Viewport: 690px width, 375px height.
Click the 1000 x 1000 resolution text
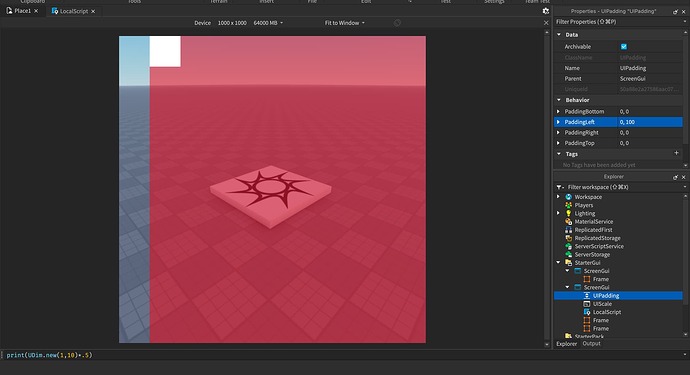[x=232, y=23]
